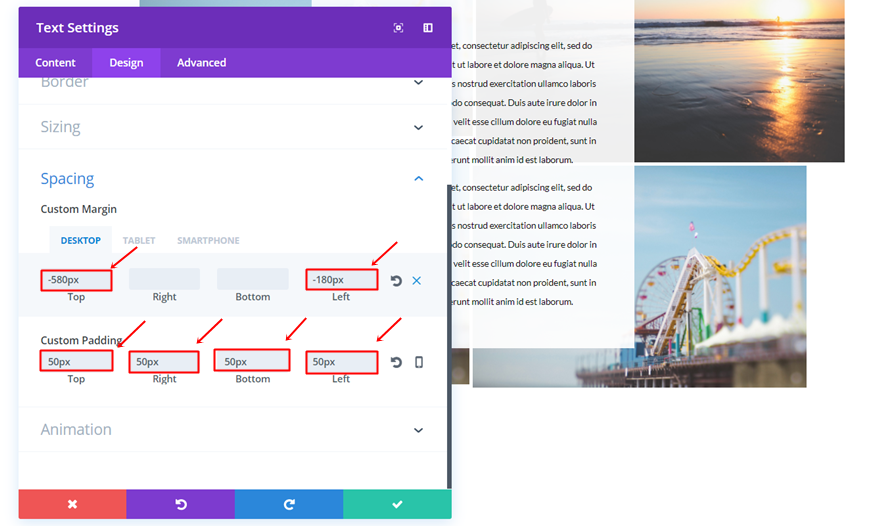
Task: Focus the Custom Margin Right field
Action: (164, 279)
